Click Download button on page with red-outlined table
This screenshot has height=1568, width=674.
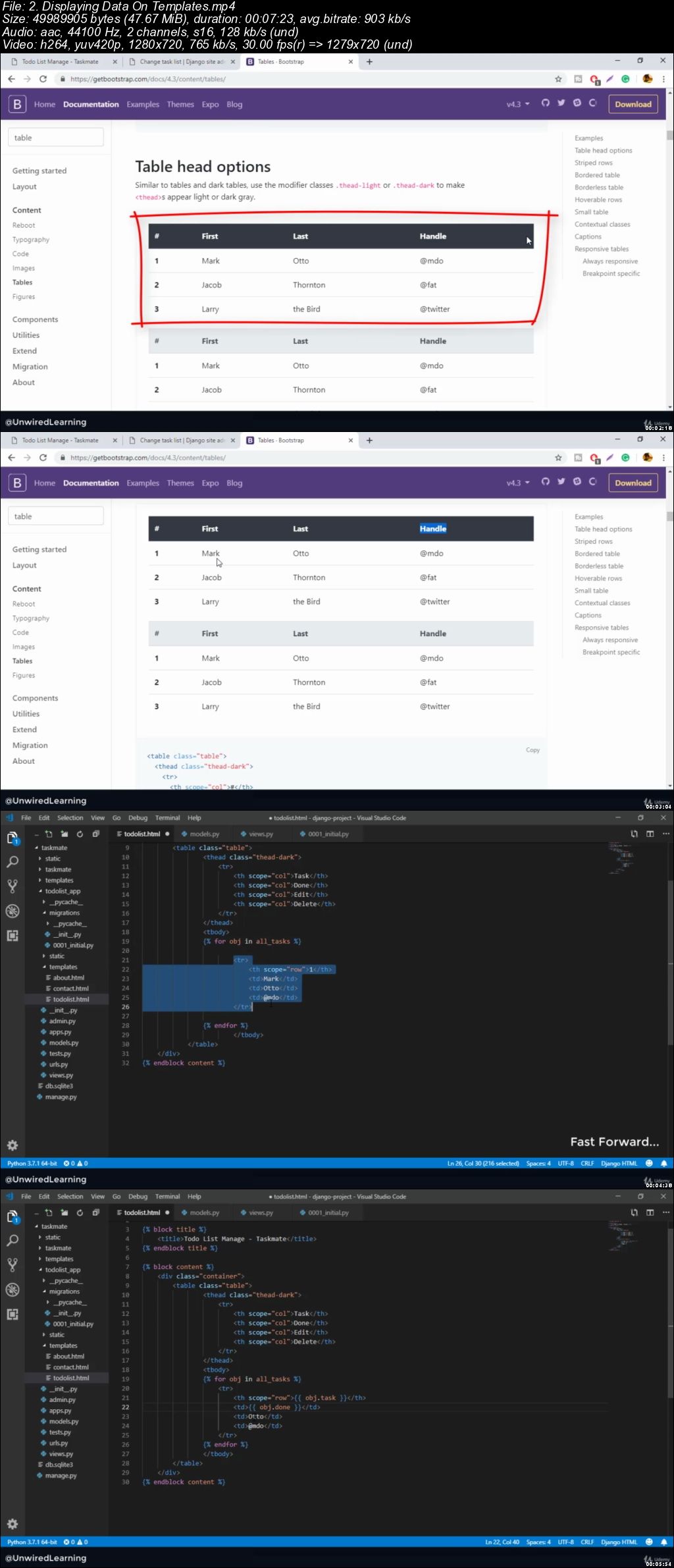click(633, 104)
